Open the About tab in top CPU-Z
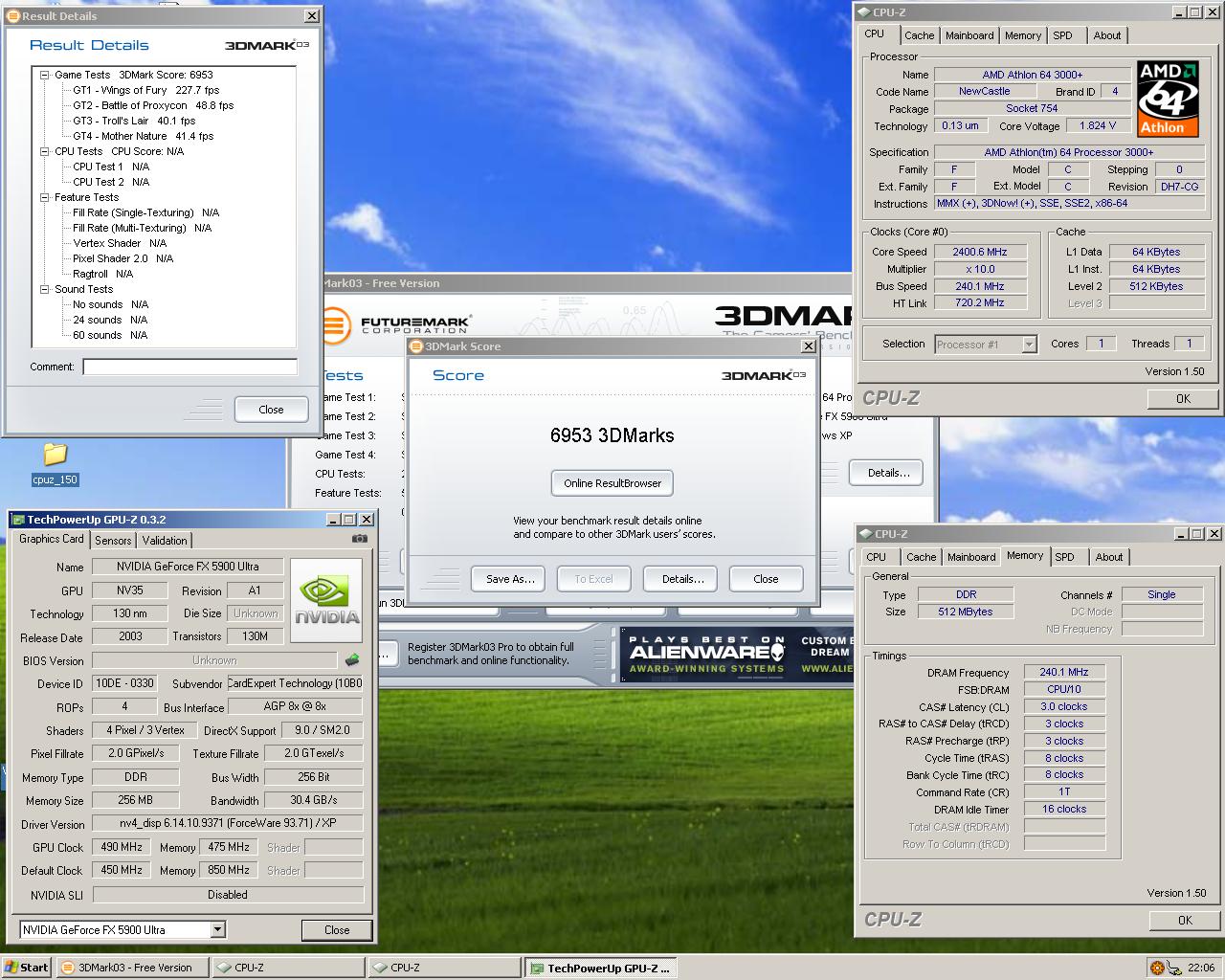This screenshot has height=980, width=1225. pyautogui.click(x=1107, y=35)
